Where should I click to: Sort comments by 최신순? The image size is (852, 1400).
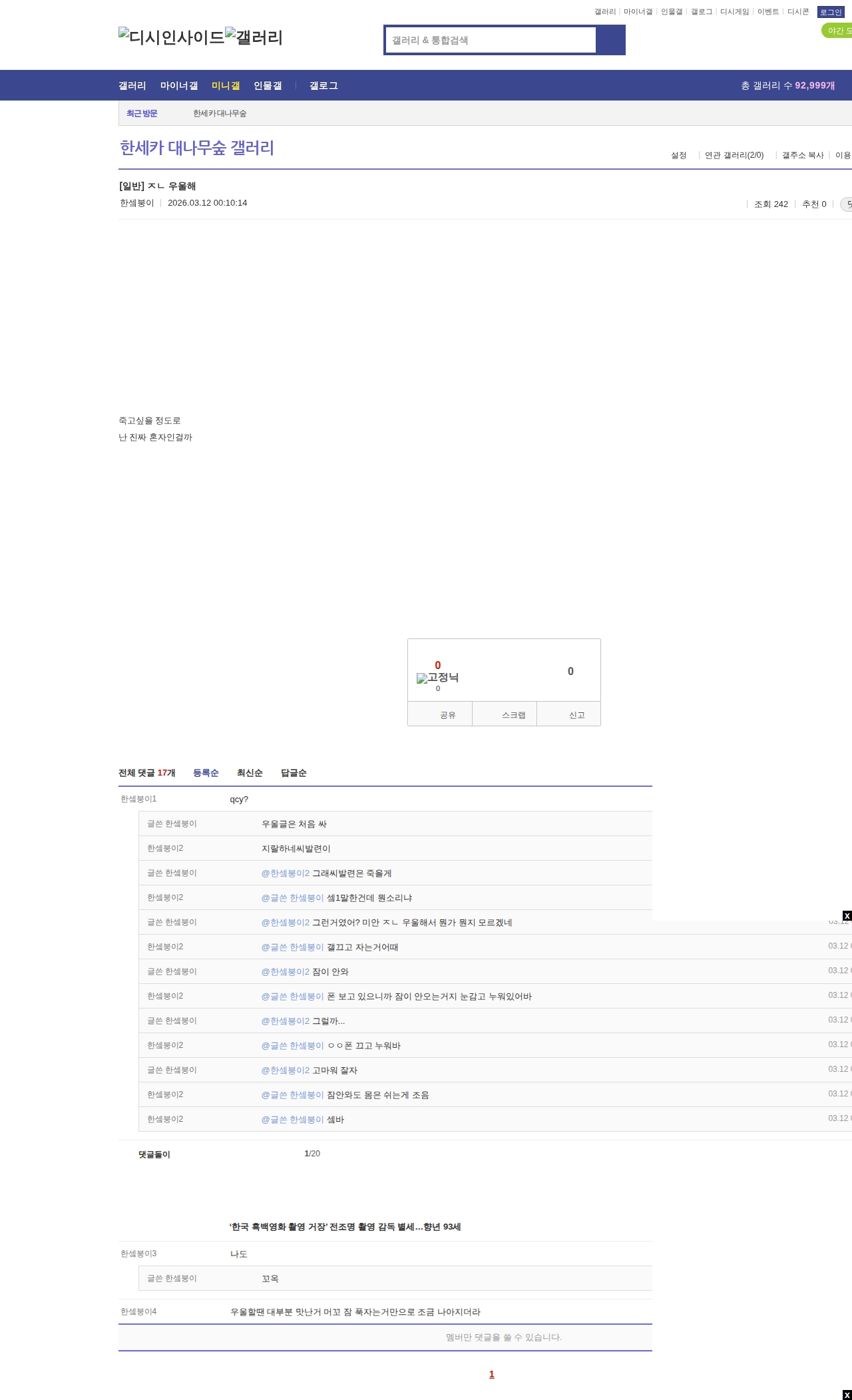[x=250, y=773]
